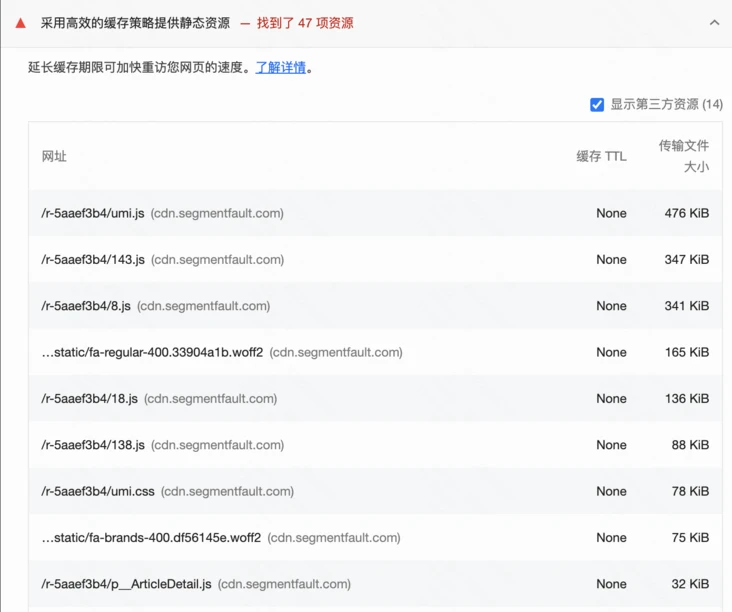Open the /r-5aaef3b4/18.js URL
The image size is (732, 612).
[89, 399]
